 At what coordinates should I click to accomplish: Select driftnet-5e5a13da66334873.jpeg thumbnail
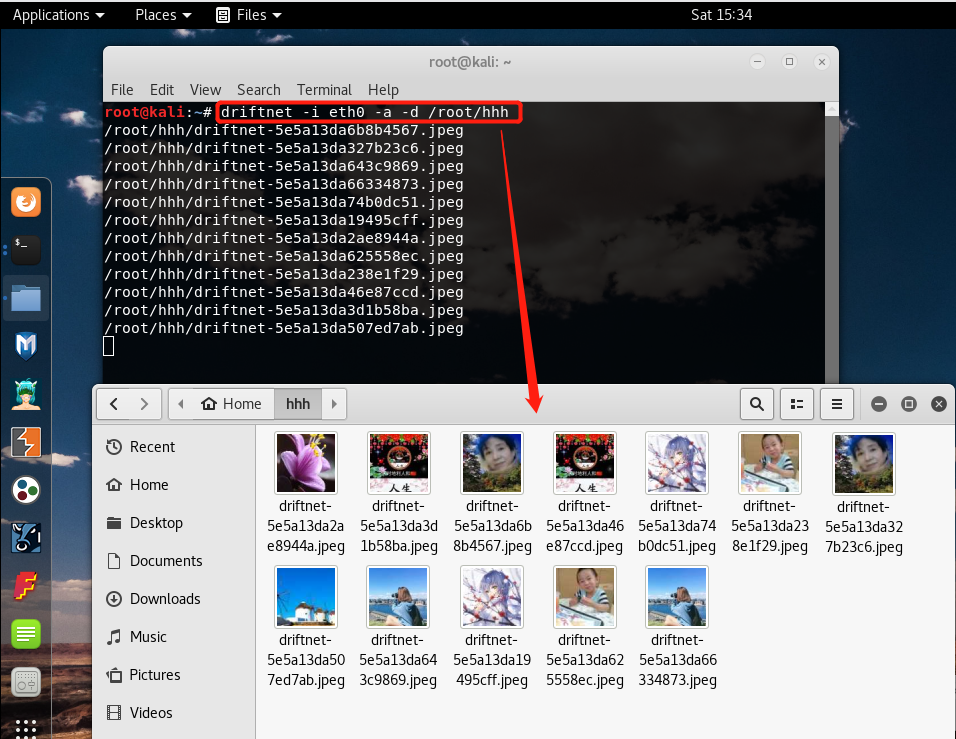(677, 597)
